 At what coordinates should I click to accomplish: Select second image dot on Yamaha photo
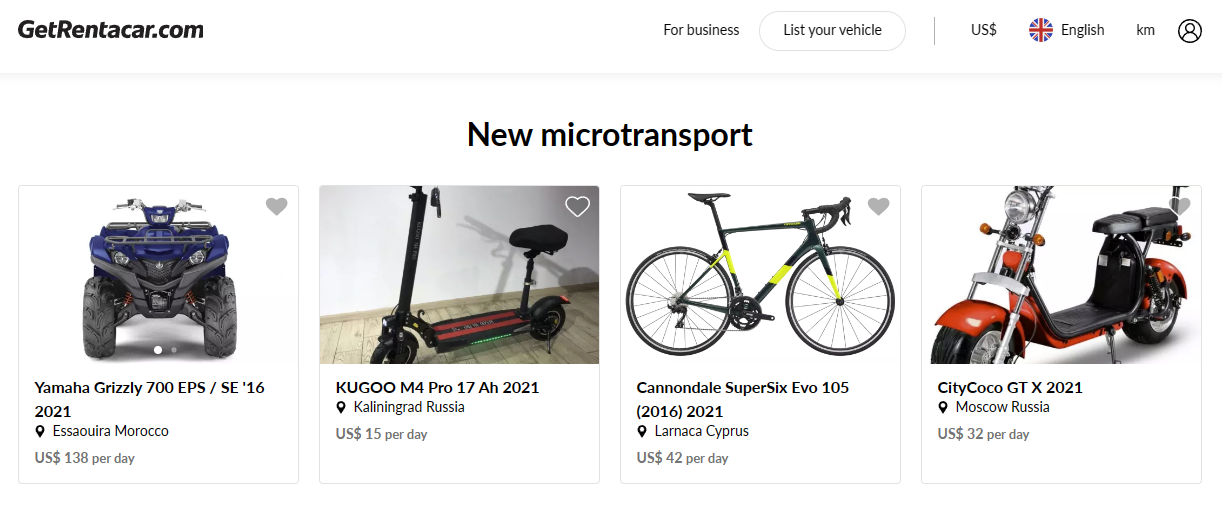point(174,350)
